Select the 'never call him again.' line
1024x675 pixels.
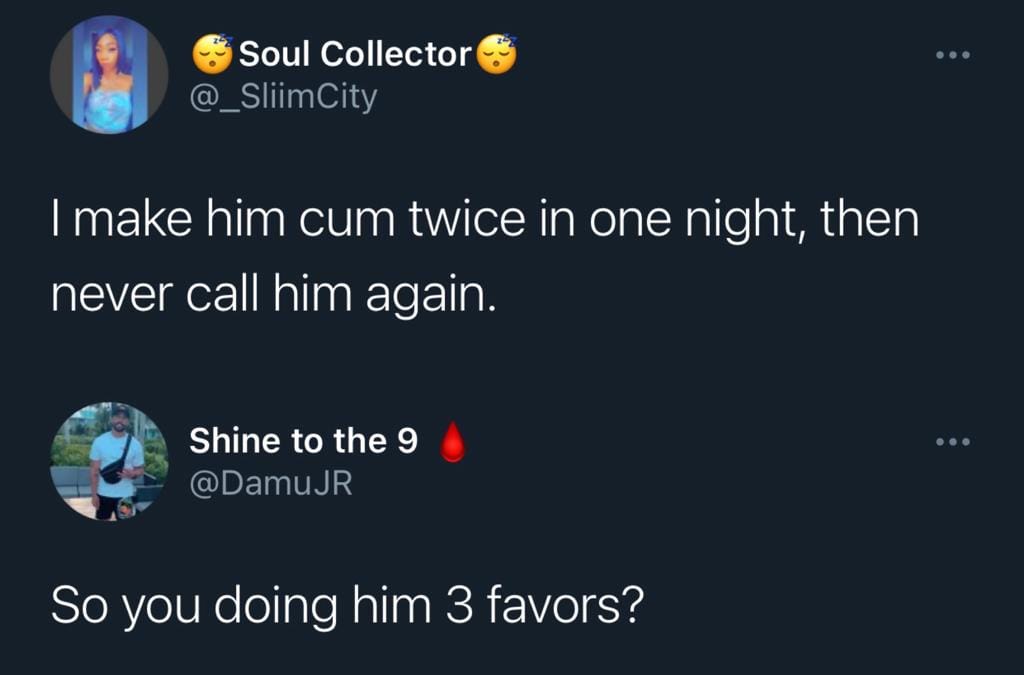click(x=273, y=297)
